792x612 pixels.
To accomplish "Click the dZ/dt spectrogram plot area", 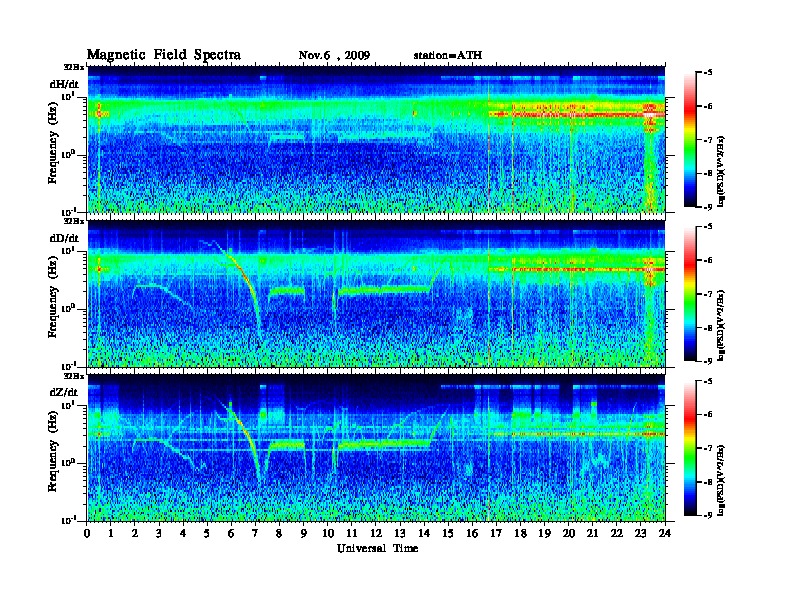I will point(376,448).
